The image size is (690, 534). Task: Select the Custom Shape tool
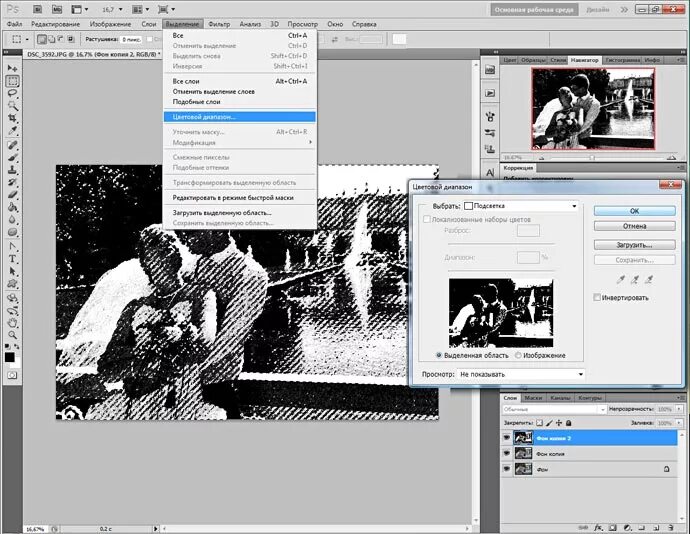coord(12,284)
